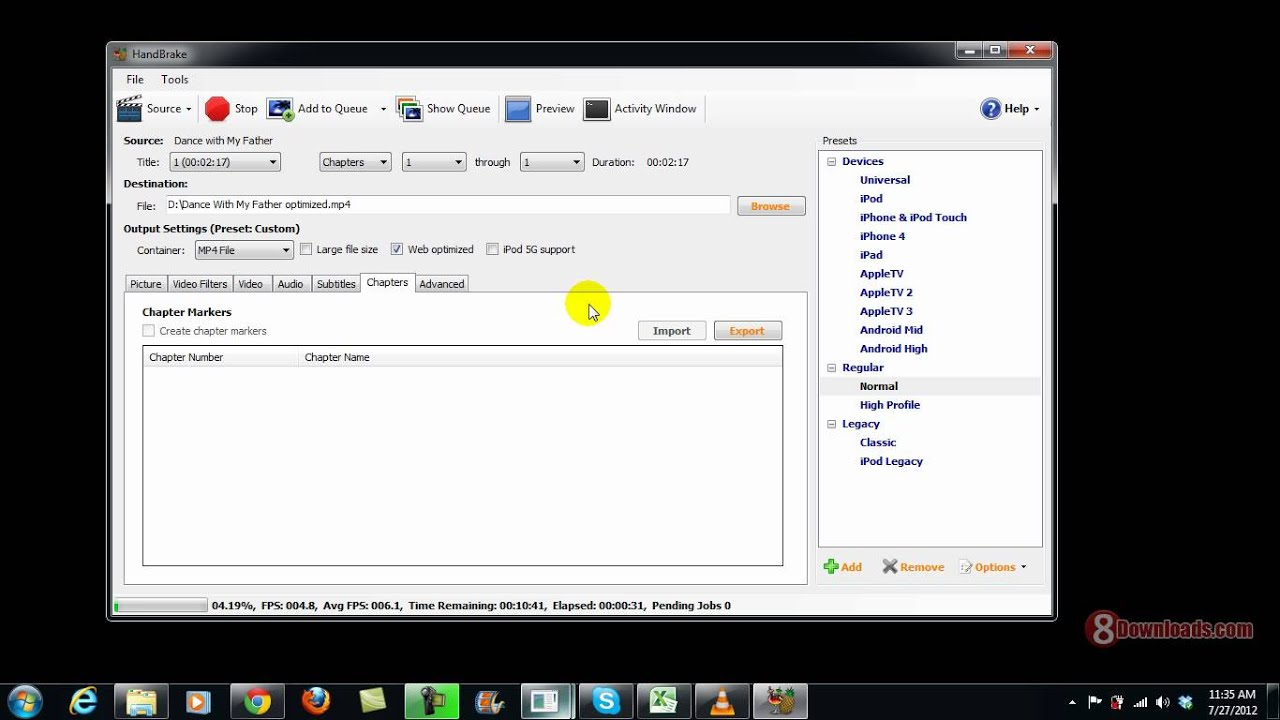Select the High Profile preset
The width and height of the screenshot is (1280, 720).
click(x=890, y=405)
